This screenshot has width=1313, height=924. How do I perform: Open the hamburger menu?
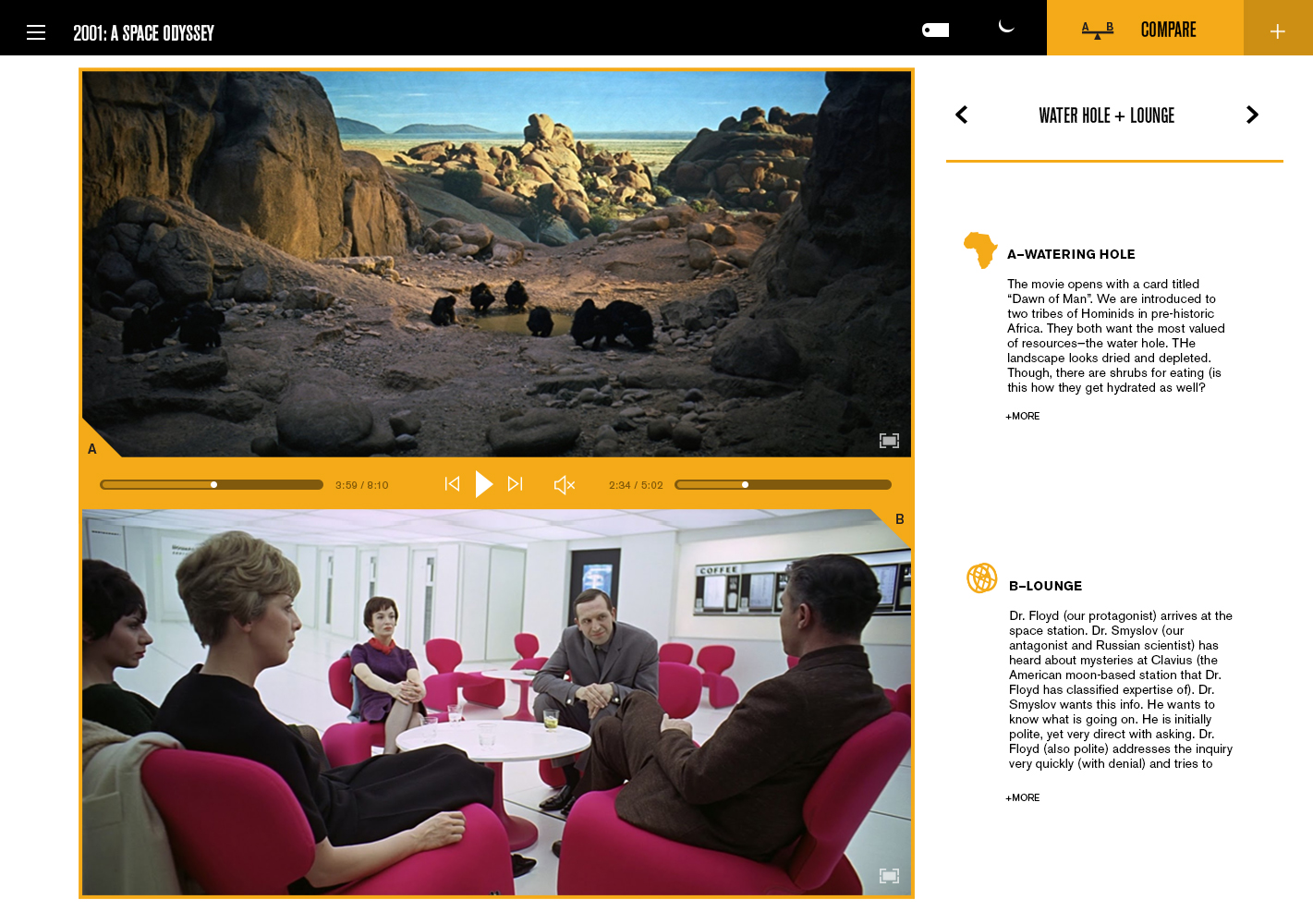[x=36, y=32]
